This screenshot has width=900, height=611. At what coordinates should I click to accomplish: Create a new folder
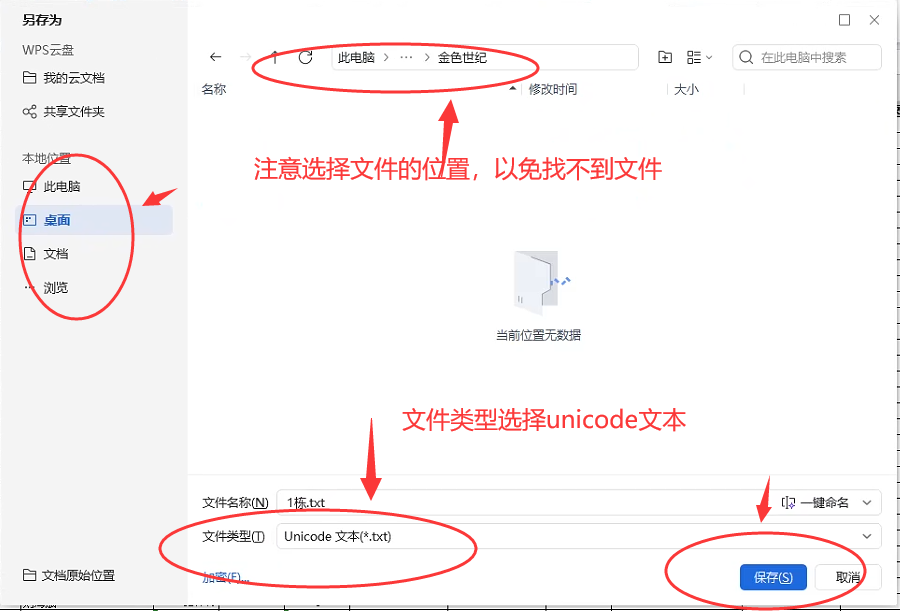[x=665, y=58]
